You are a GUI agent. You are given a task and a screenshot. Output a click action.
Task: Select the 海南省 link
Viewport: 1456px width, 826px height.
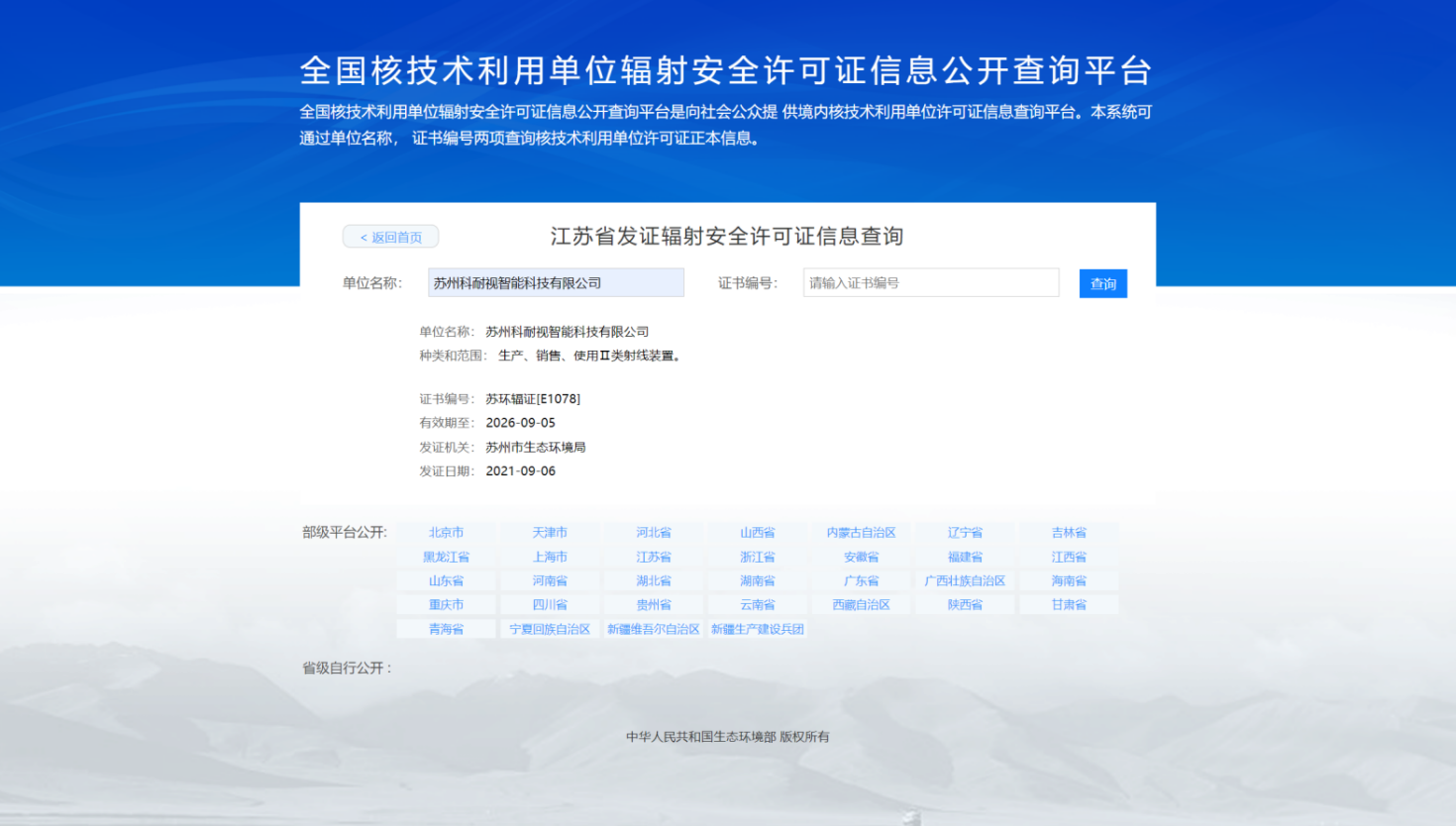1069,581
